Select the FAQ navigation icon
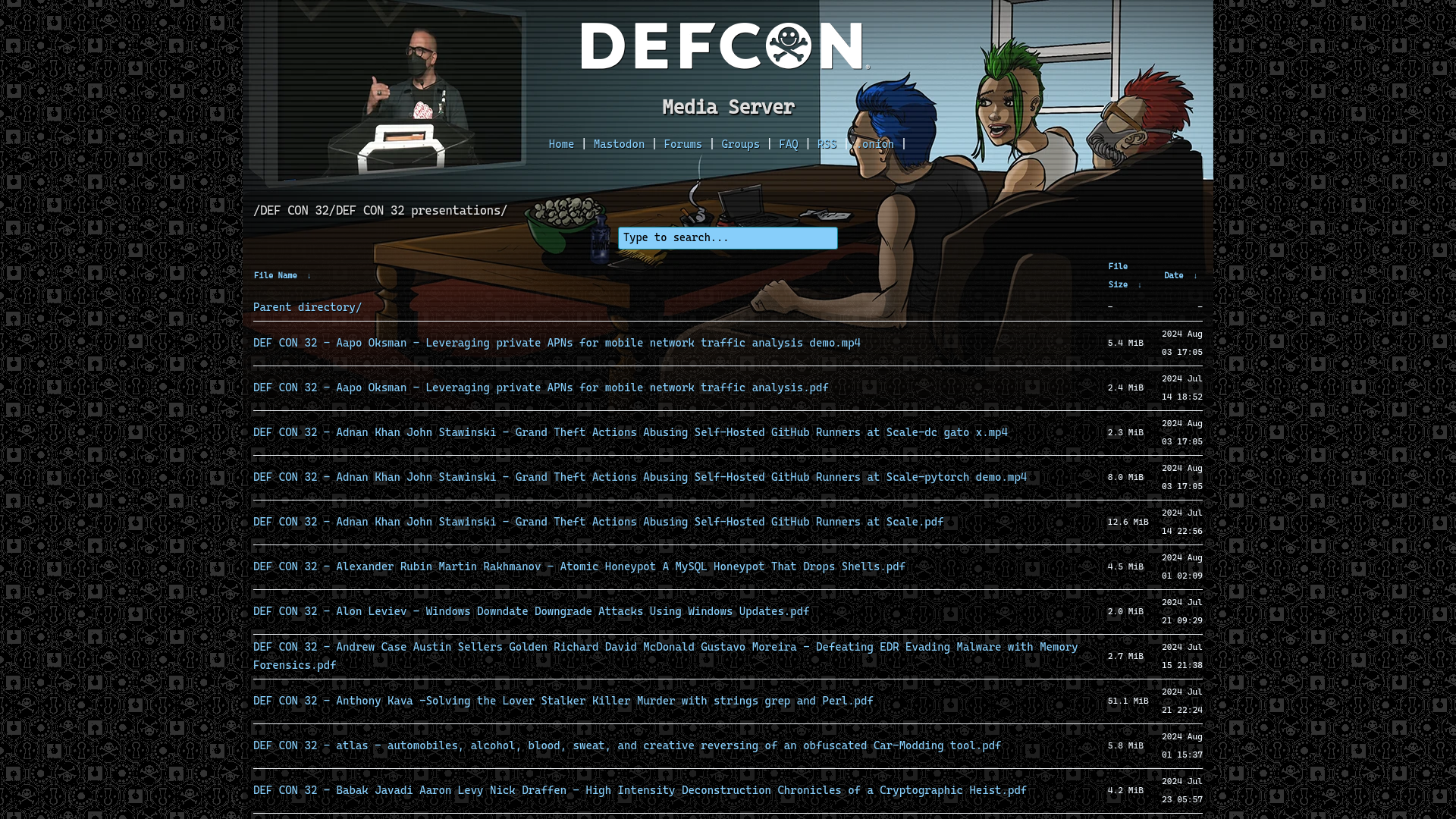Image resolution: width=1456 pixels, height=819 pixels. click(788, 143)
